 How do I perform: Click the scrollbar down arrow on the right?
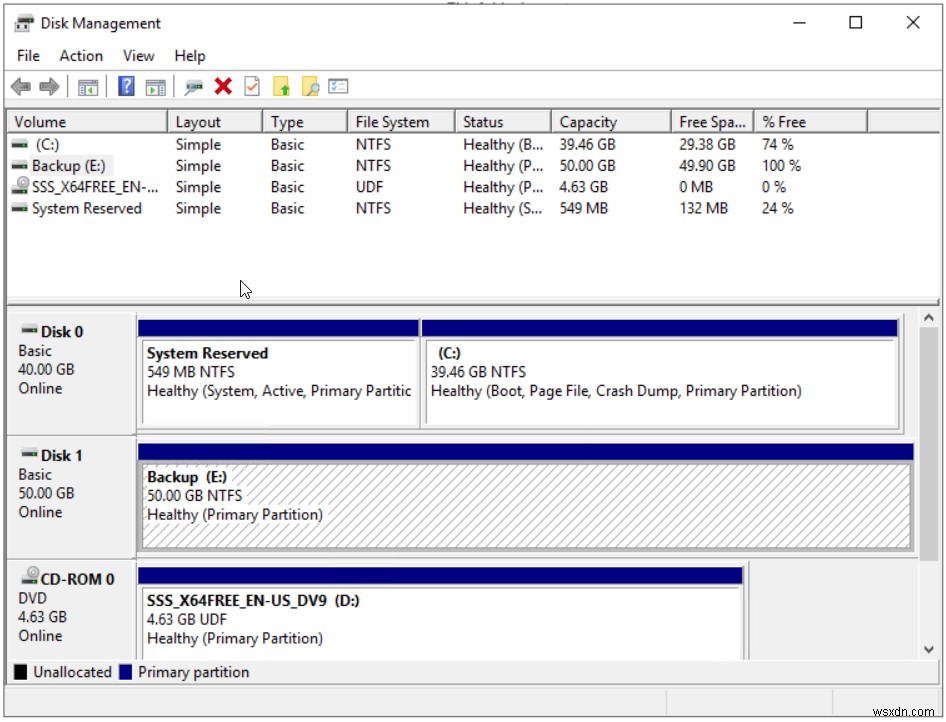click(x=929, y=649)
